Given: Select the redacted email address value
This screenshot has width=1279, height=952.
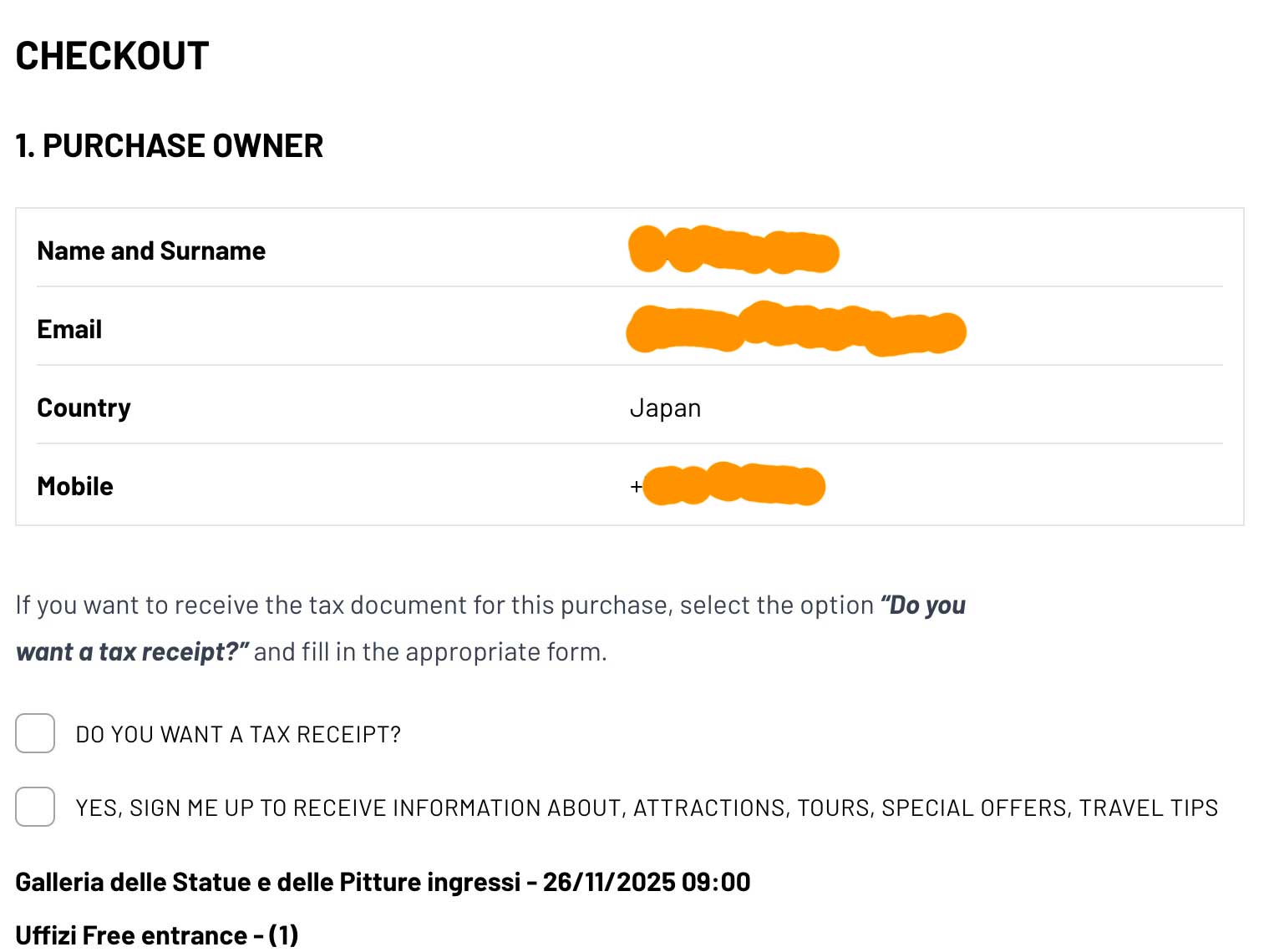Looking at the screenshot, I should tap(795, 329).
